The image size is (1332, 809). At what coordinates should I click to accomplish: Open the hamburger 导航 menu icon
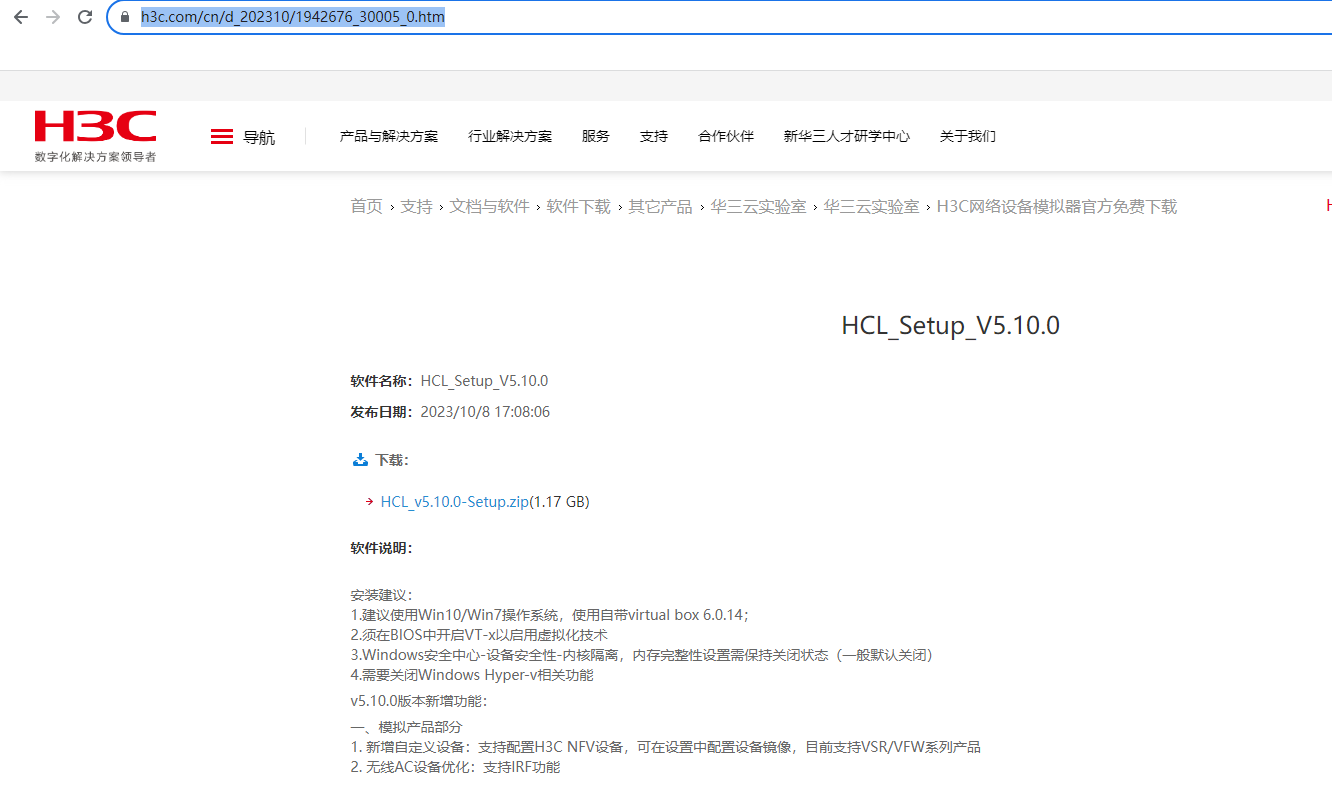[222, 137]
